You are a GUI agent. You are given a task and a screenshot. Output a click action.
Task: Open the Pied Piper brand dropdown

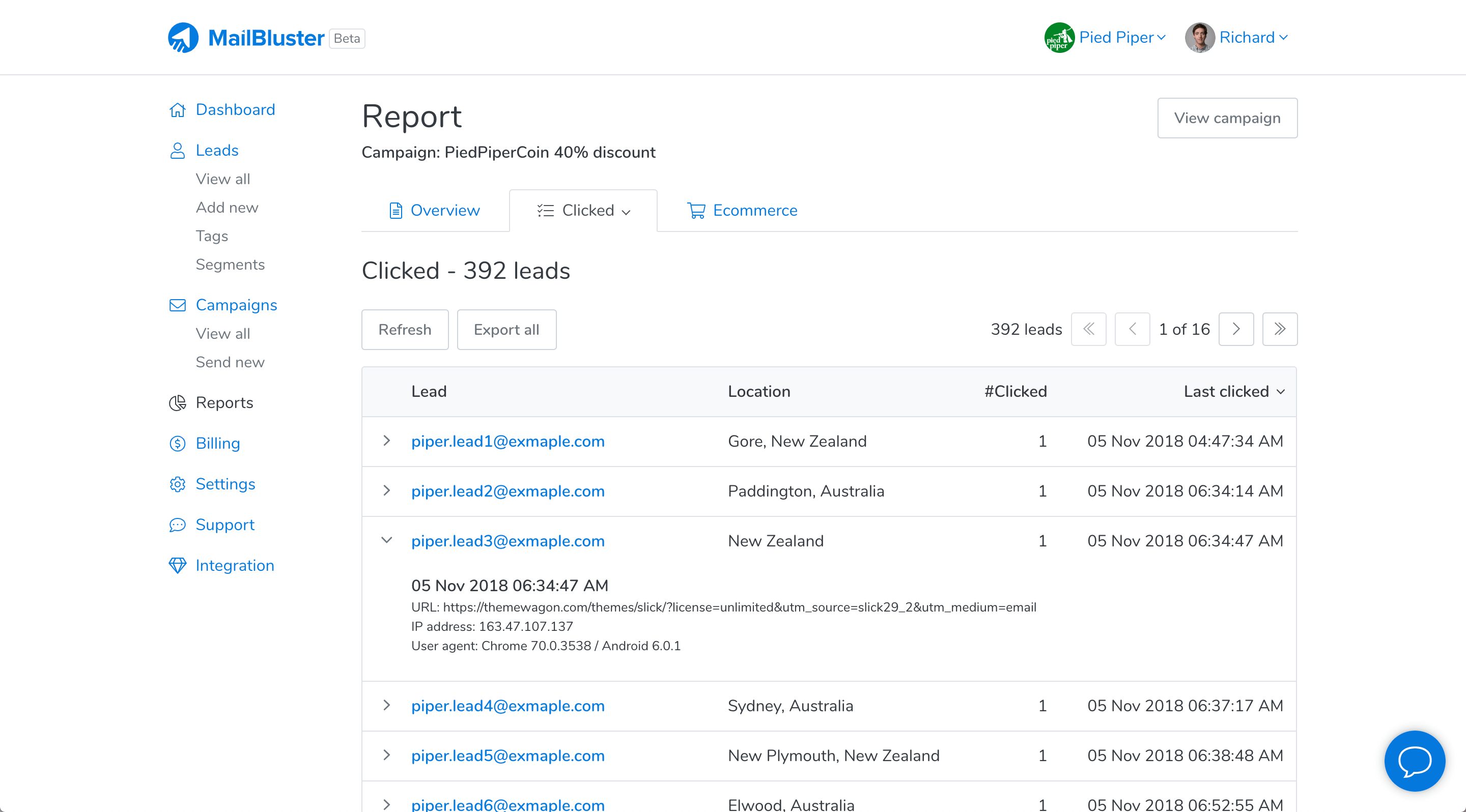click(1105, 38)
